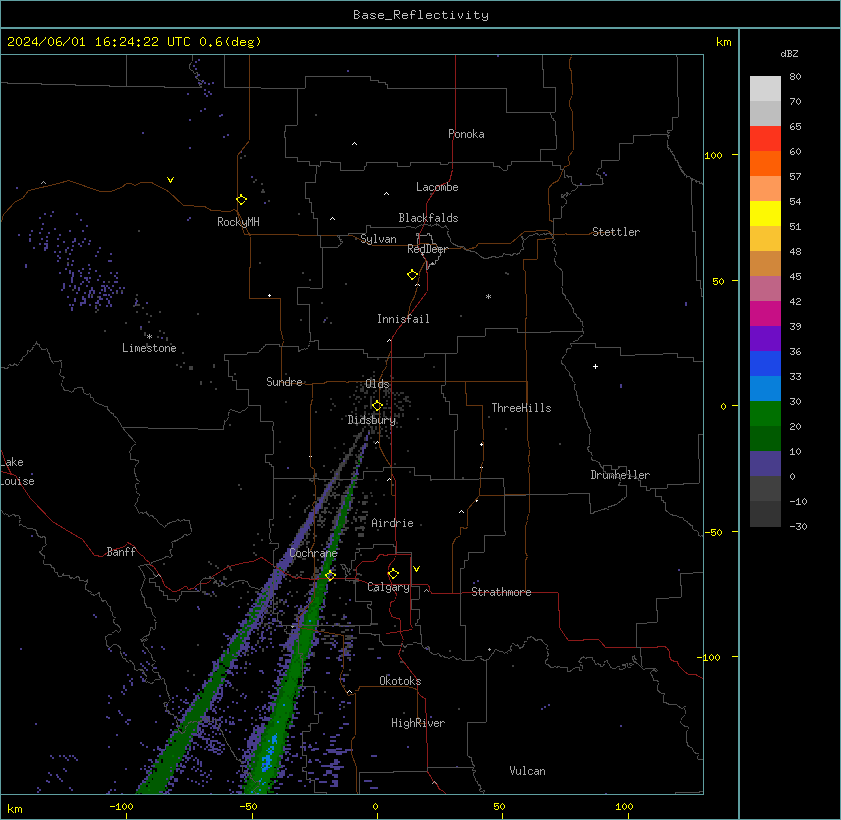This screenshot has width=841, height=820.
Task: Click the Sylvan label
Action: click(x=378, y=239)
